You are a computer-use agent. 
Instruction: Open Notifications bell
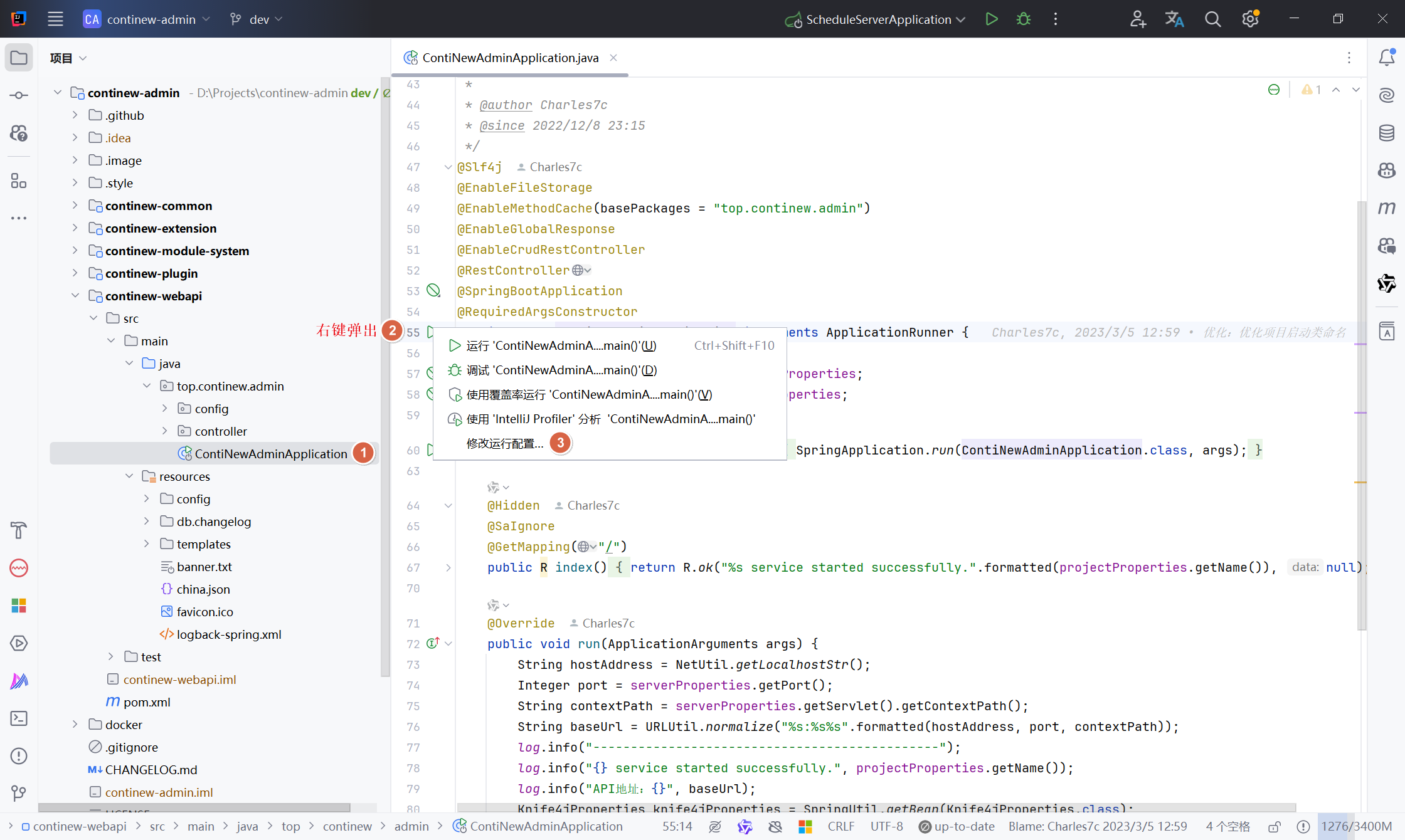[x=1387, y=58]
